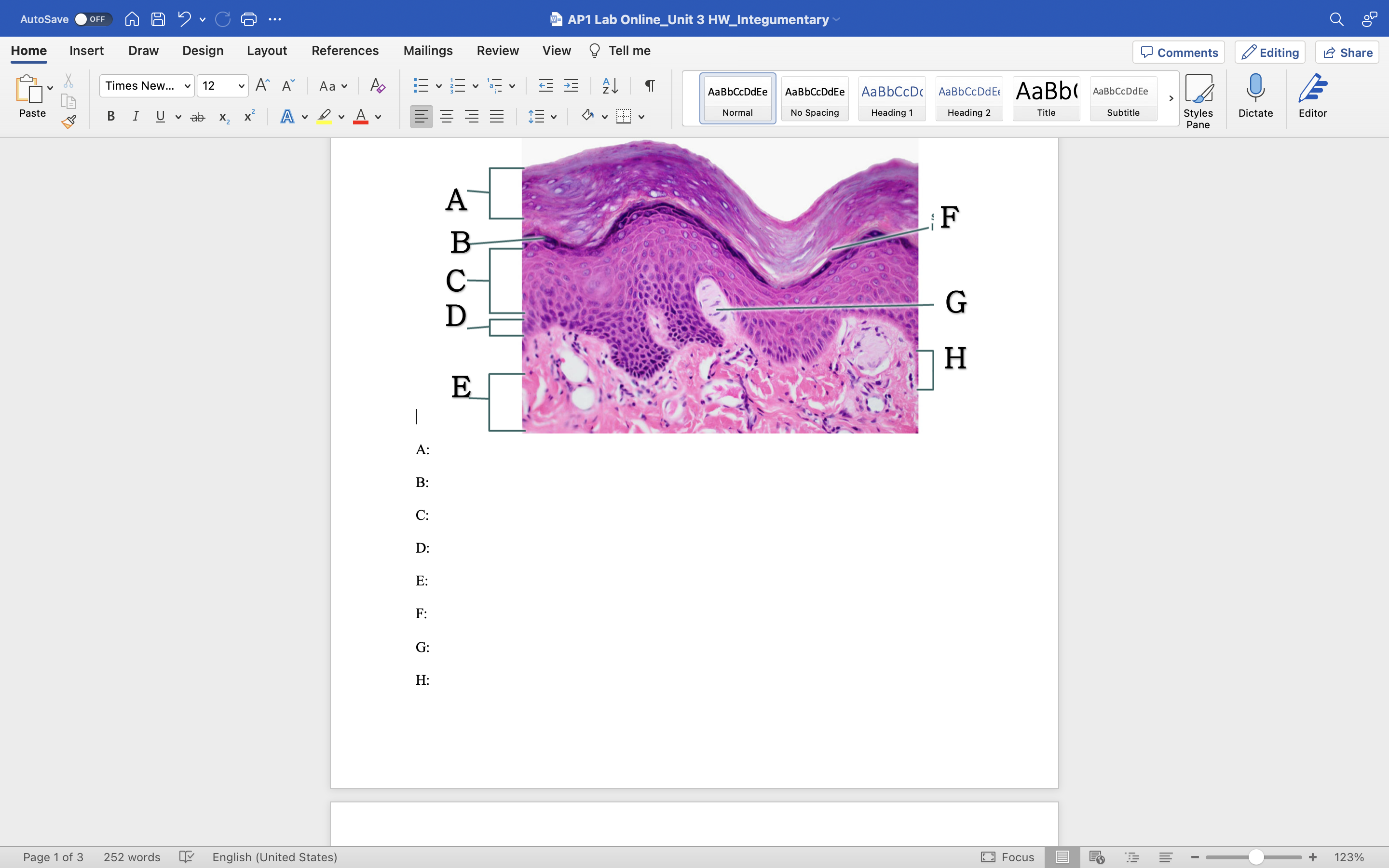
Task: Apply subscript formatting
Action: 223,118
